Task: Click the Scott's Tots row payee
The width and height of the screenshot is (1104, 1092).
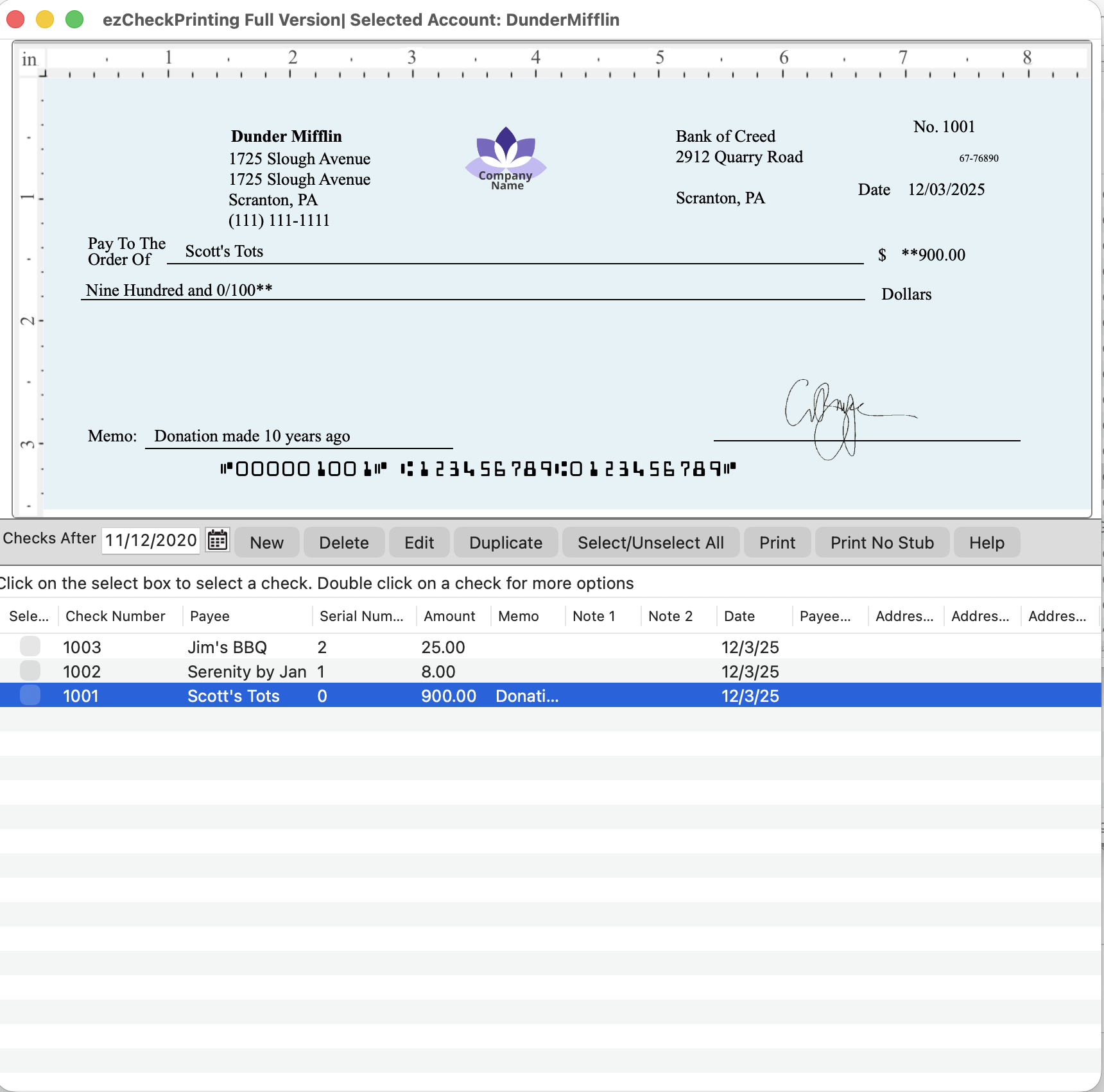Action: [234, 696]
